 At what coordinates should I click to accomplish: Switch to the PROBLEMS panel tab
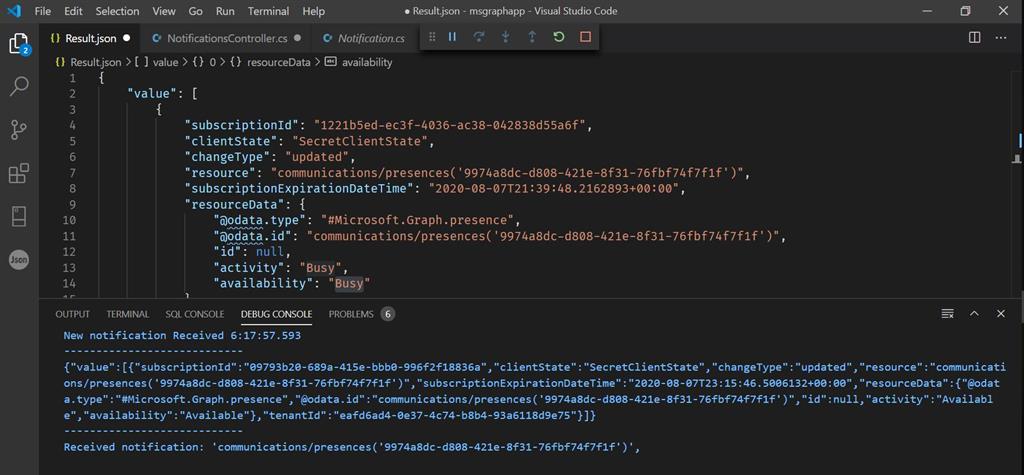coord(351,314)
